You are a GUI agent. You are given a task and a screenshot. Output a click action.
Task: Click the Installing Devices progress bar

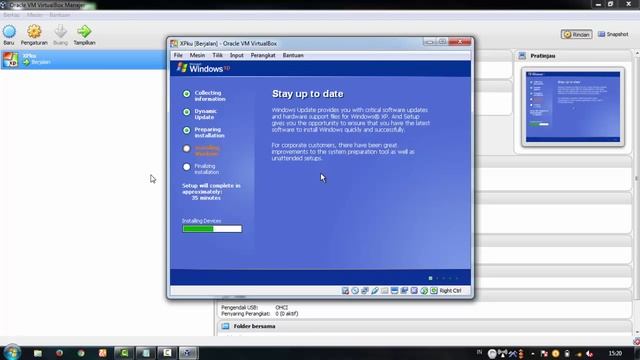[212, 229]
